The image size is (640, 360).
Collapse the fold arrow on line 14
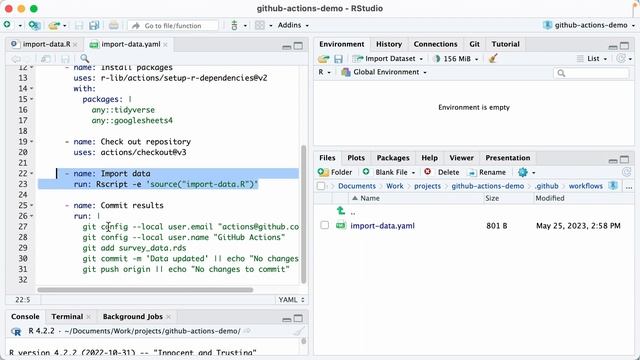point(31,89)
